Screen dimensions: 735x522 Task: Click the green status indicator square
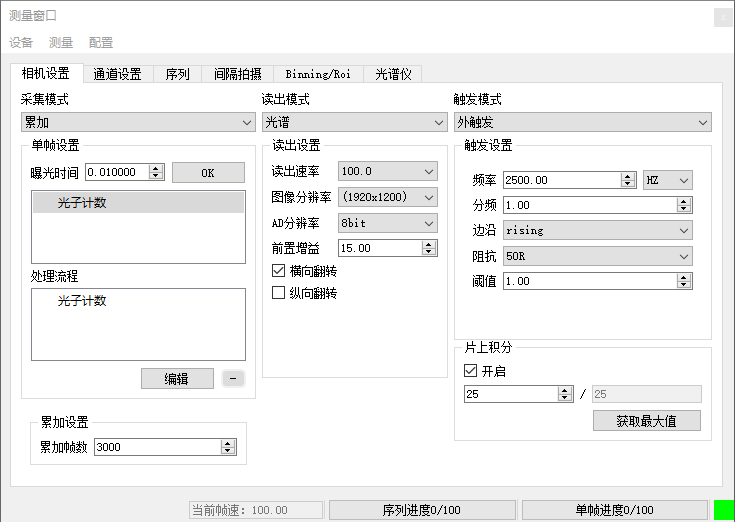[723, 510]
